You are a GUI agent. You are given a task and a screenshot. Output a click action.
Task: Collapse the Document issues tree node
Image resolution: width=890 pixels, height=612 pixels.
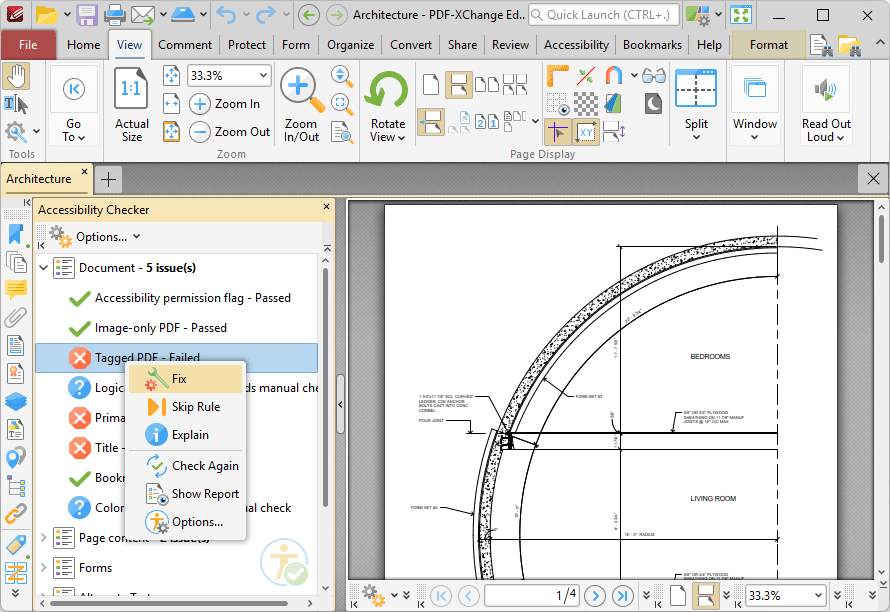coord(44,267)
